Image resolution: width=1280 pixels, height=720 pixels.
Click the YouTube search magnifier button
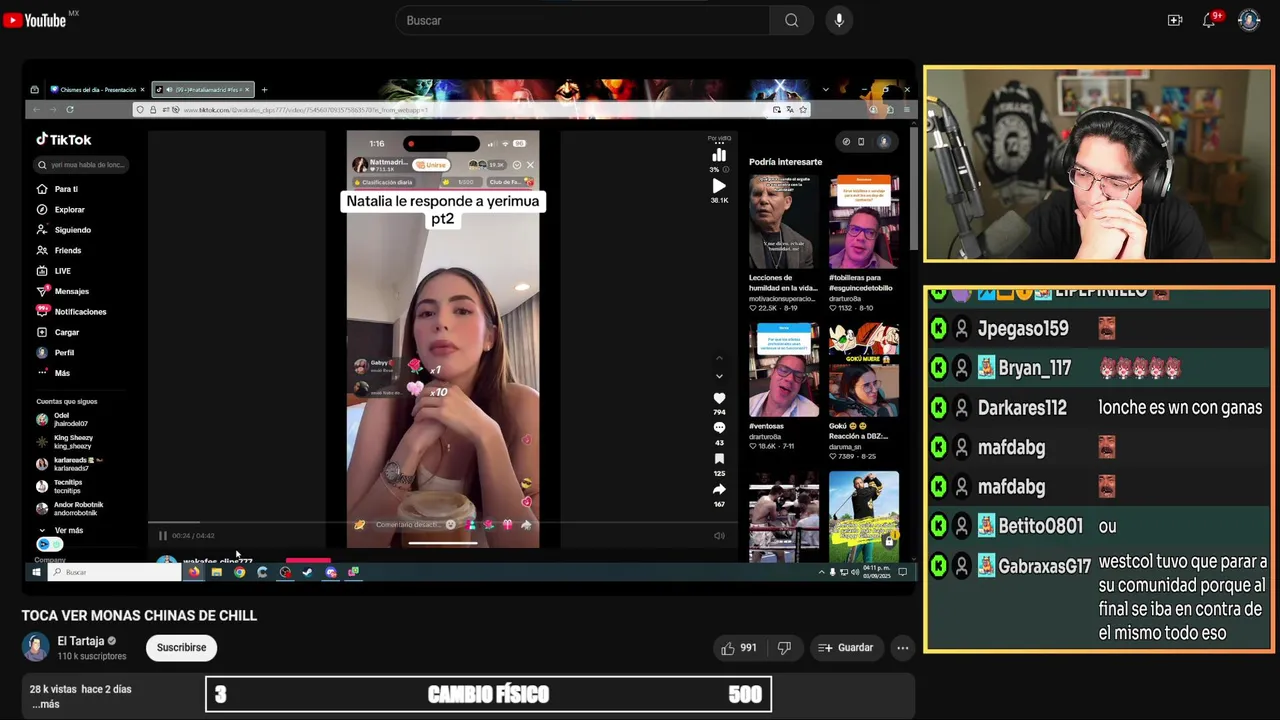(791, 20)
